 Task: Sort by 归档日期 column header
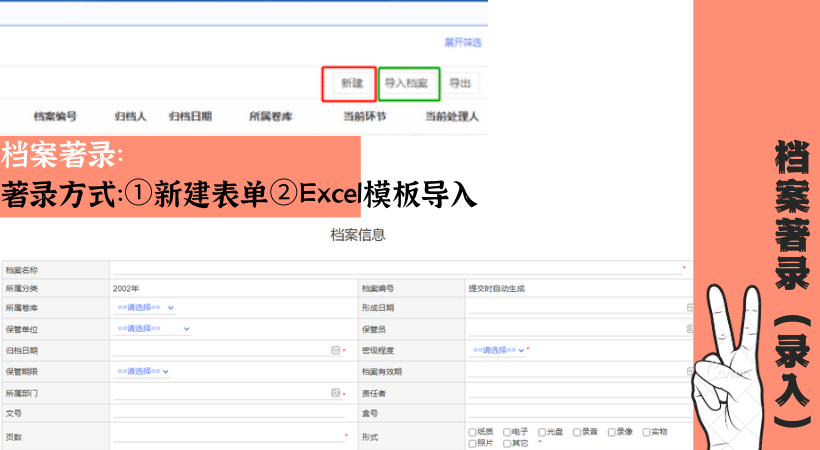click(x=190, y=117)
